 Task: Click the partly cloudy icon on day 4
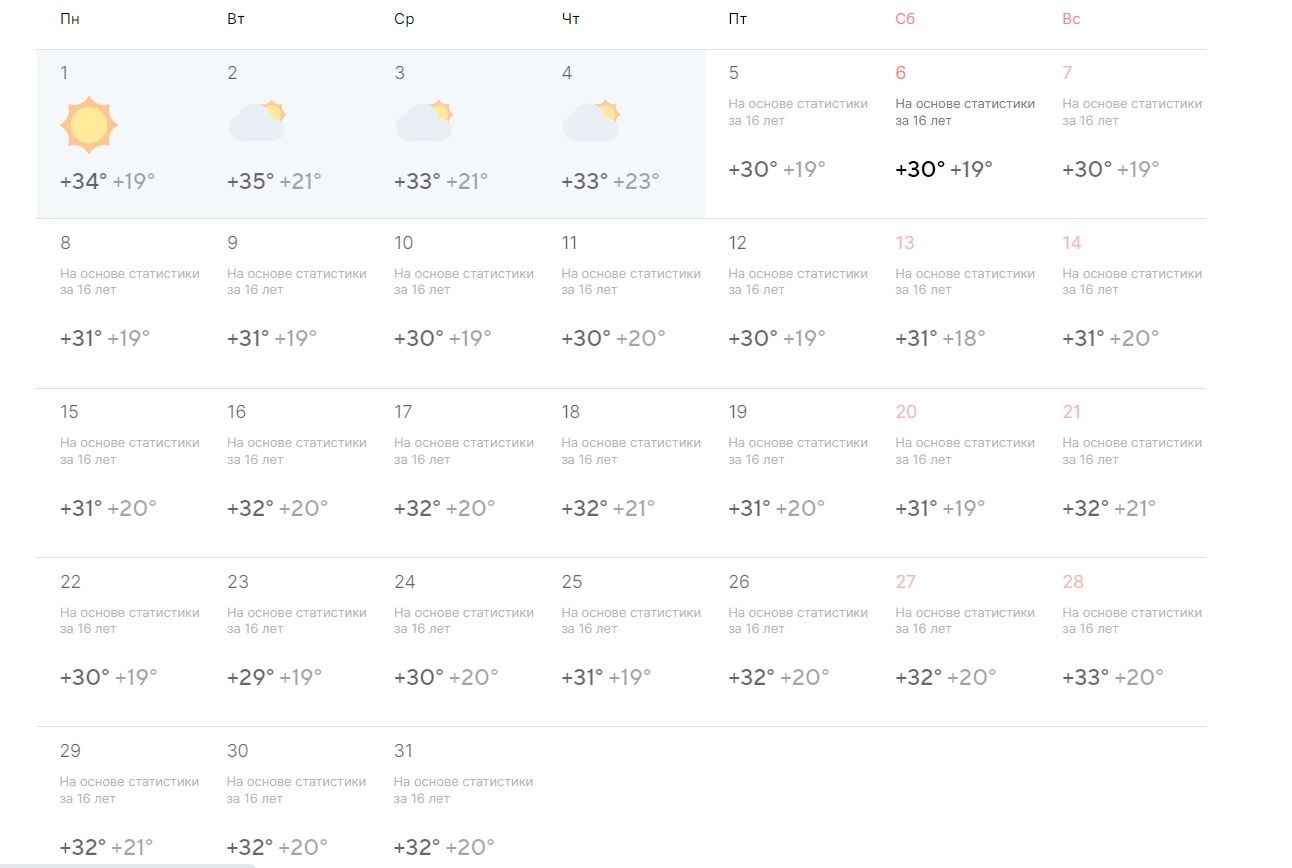(591, 121)
